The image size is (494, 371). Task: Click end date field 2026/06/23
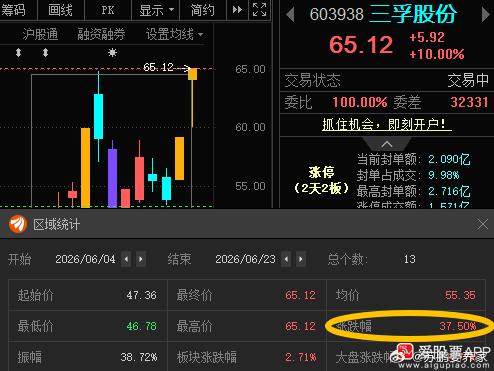pyautogui.click(x=245, y=259)
